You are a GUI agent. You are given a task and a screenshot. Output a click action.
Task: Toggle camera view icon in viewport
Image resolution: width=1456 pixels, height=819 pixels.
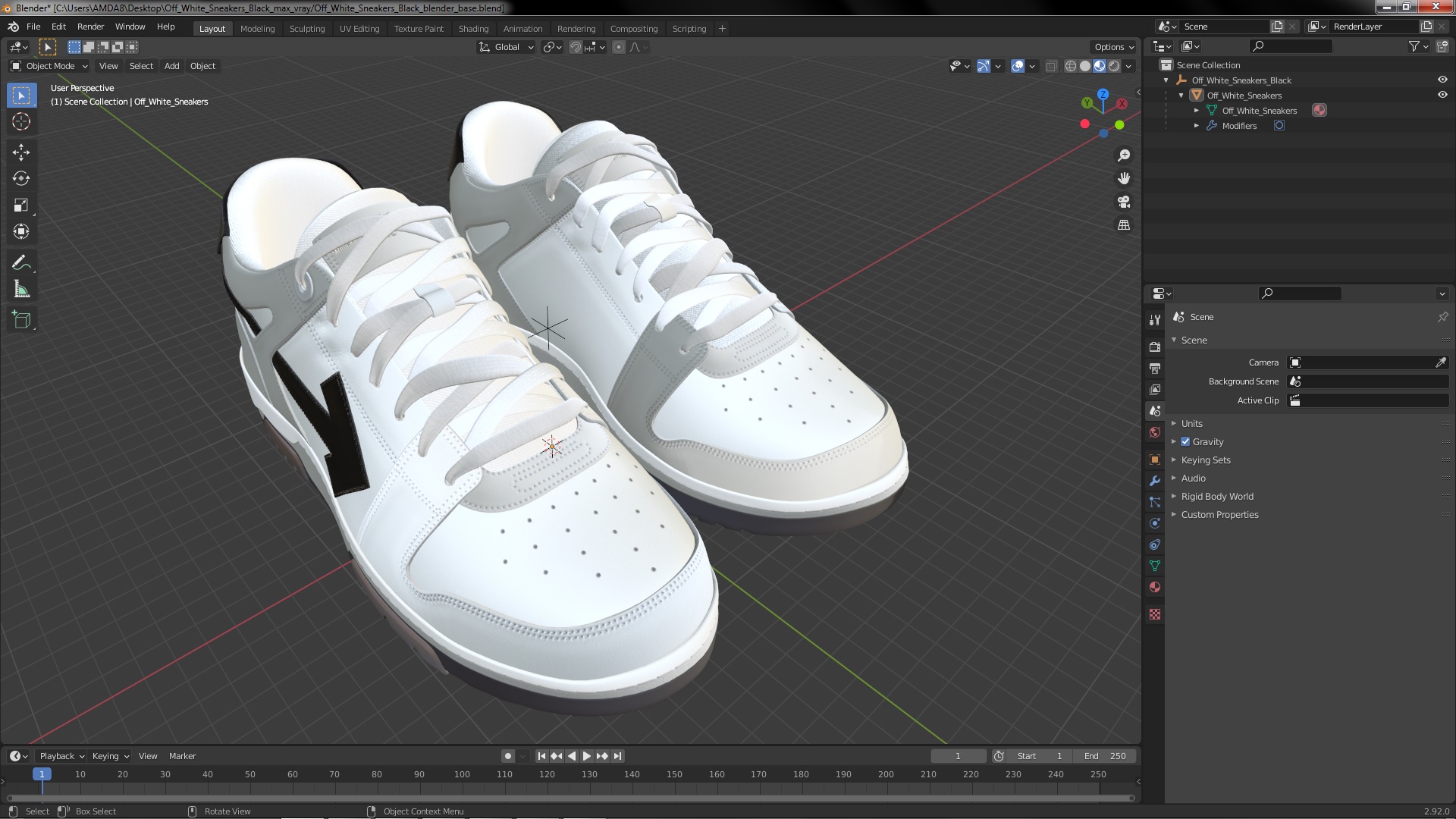(1124, 202)
